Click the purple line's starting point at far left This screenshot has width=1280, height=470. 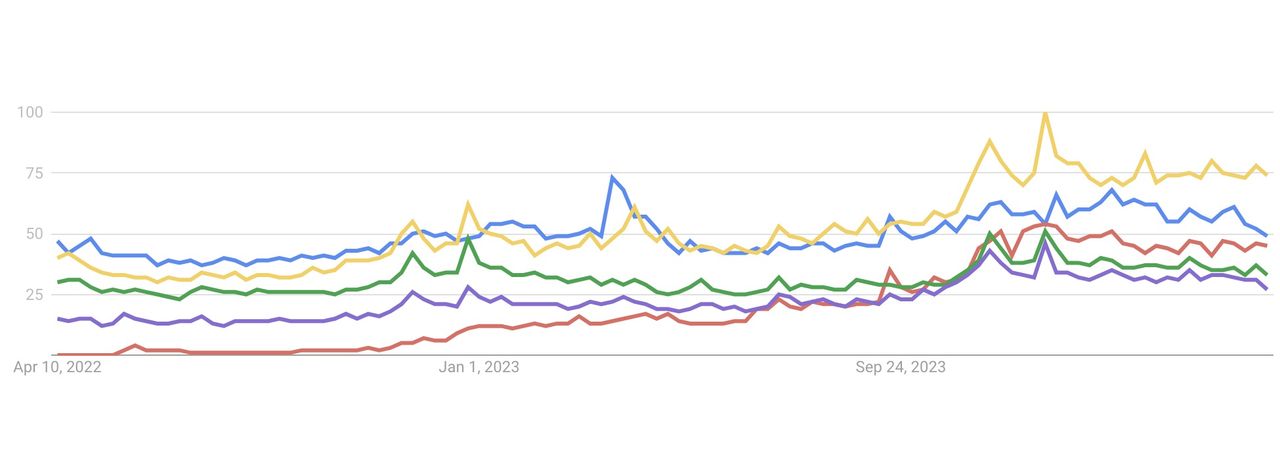pyautogui.click(x=58, y=319)
